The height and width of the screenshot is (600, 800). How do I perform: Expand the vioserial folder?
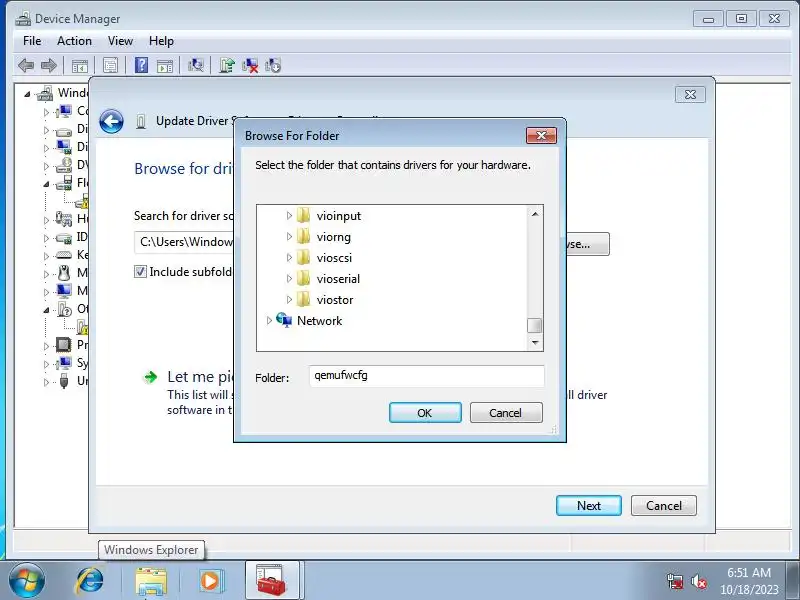tap(289, 279)
